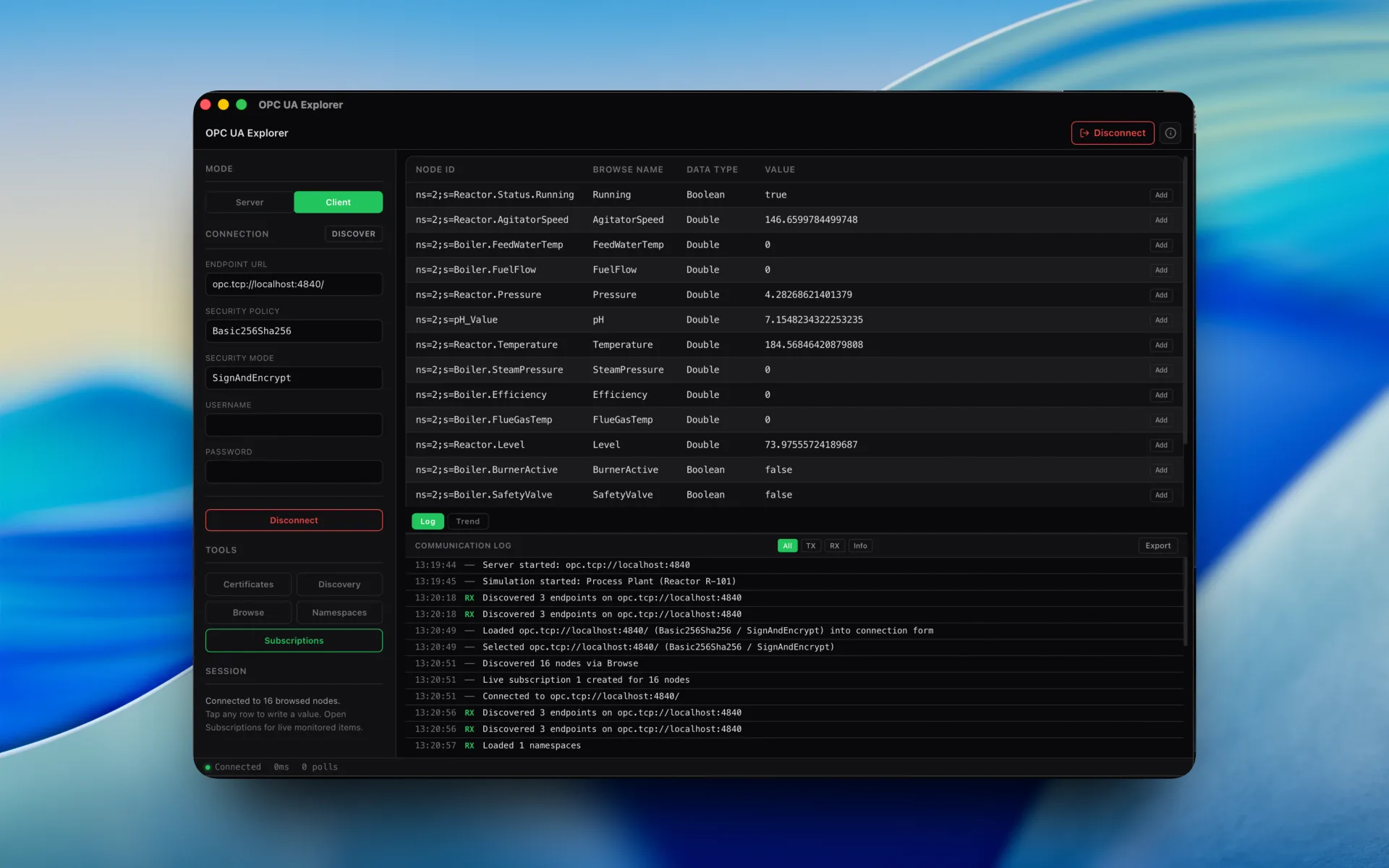Open the Security Policy dropdown
Screen dimensions: 1389x868
[294, 331]
